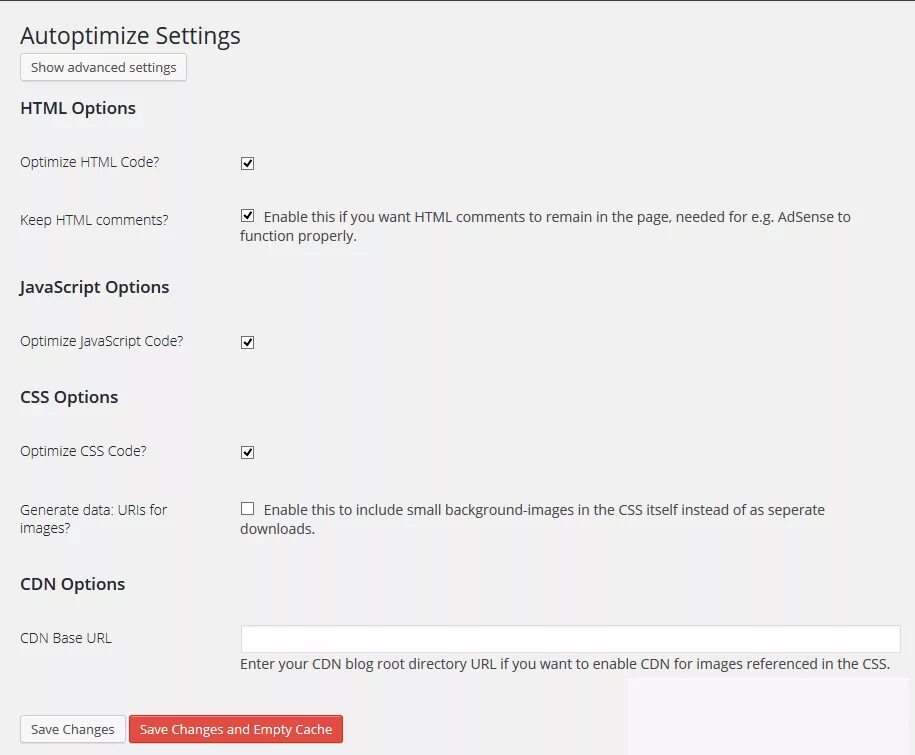Click the Optimize HTML Code? label
Image resolution: width=915 pixels, height=755 pixels.
(x=89, y=162)
